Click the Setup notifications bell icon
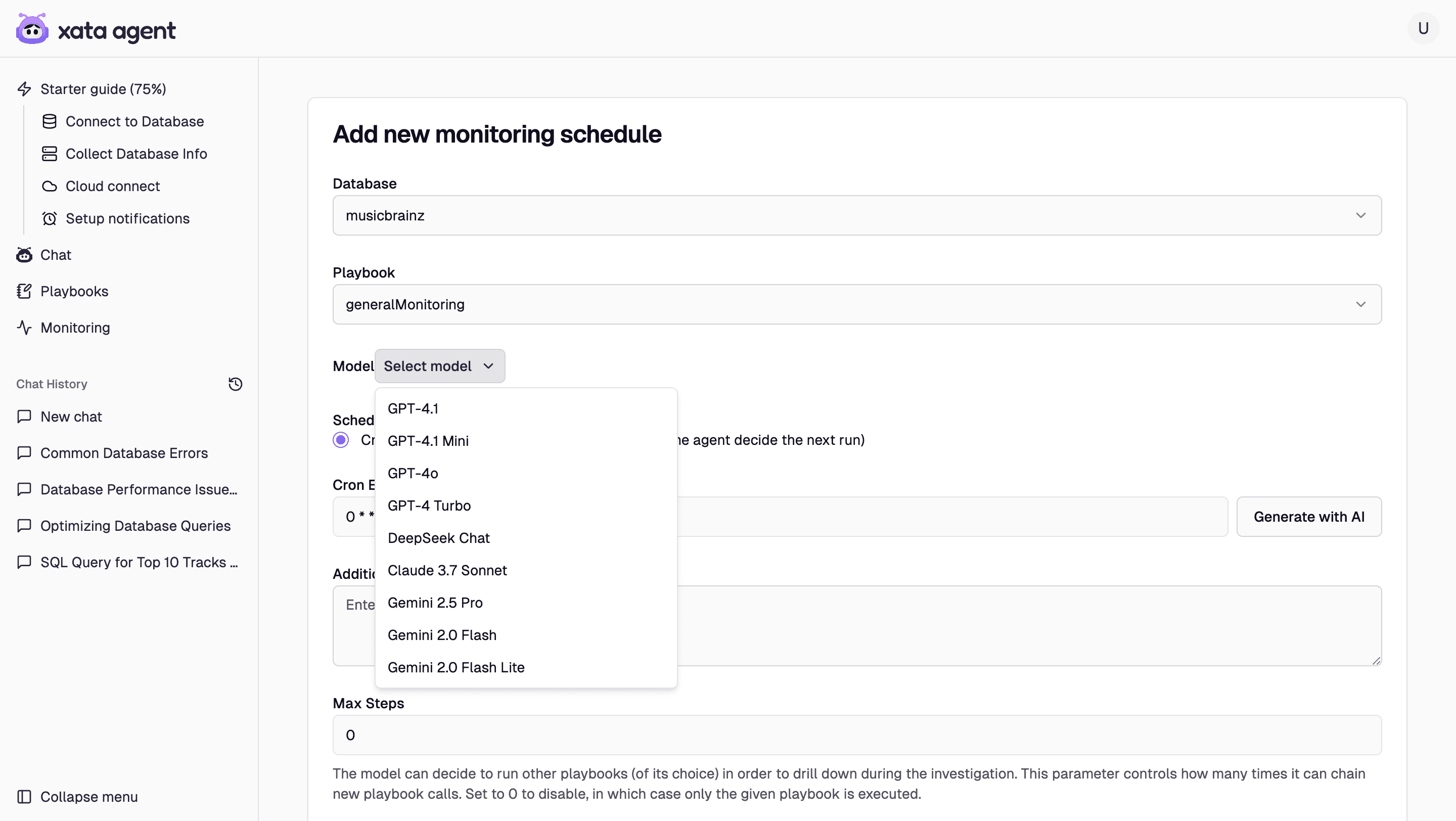Image resolution: width=1456 pixels, height=821 pixels. click(50, 218)
